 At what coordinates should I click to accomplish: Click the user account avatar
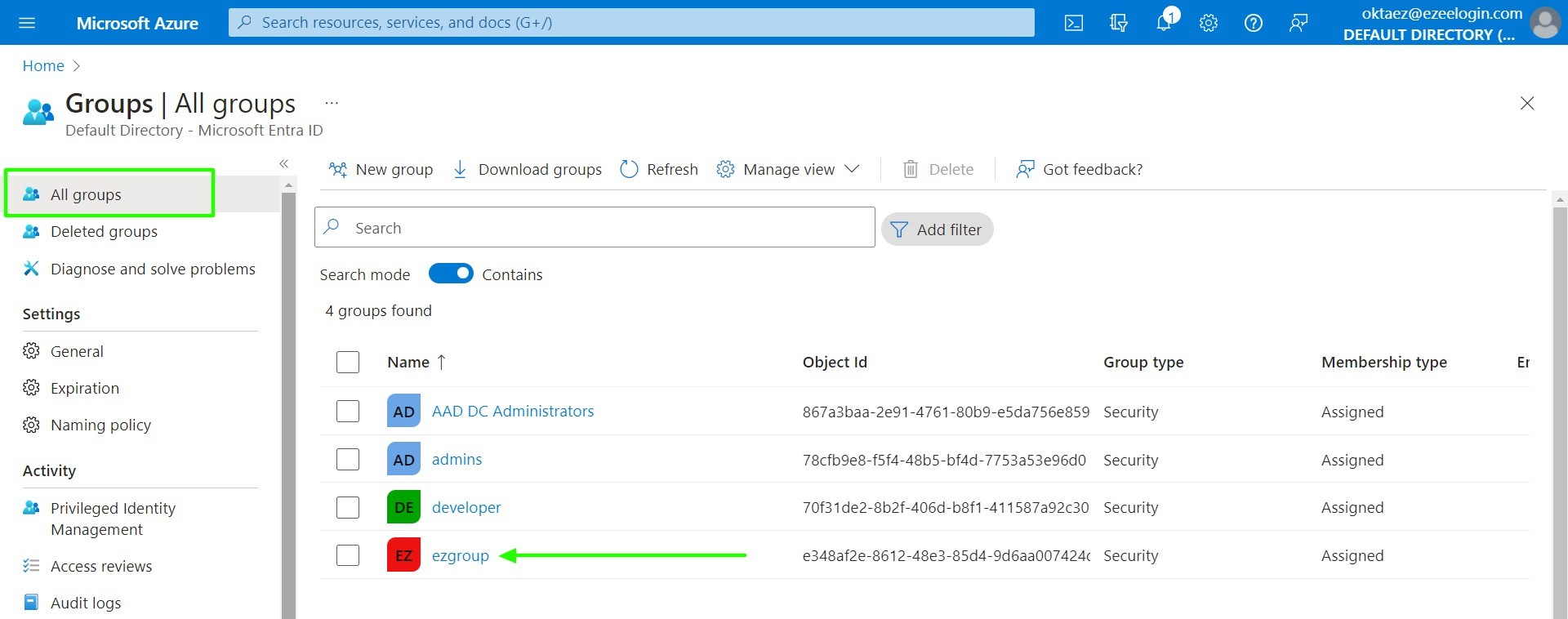pyautogui.click(x=1545, y=23)
